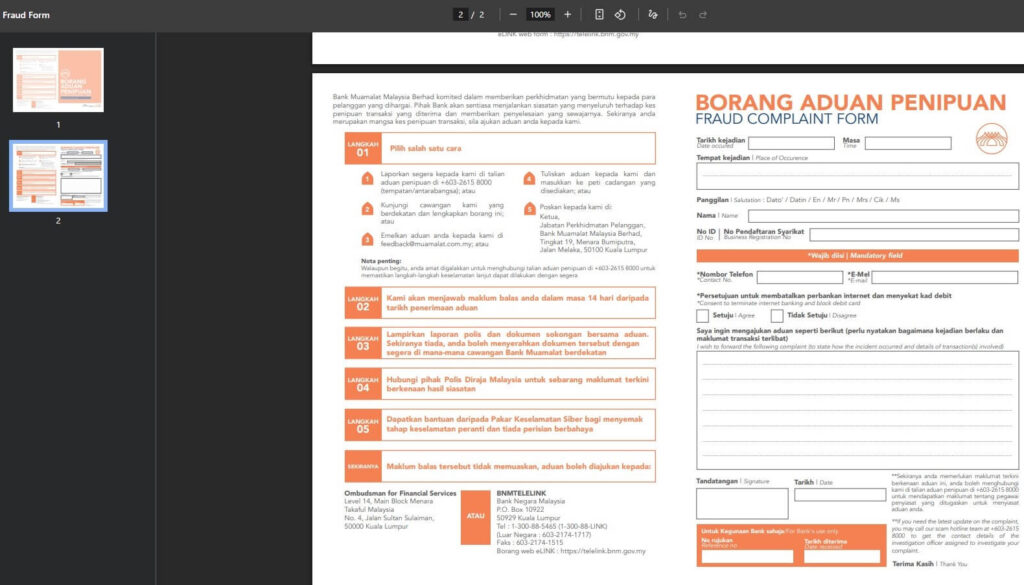Screen dimensions: 1024x585
Task: Tick the Setuju / Agree checkbox
Action: click(703, 316)
